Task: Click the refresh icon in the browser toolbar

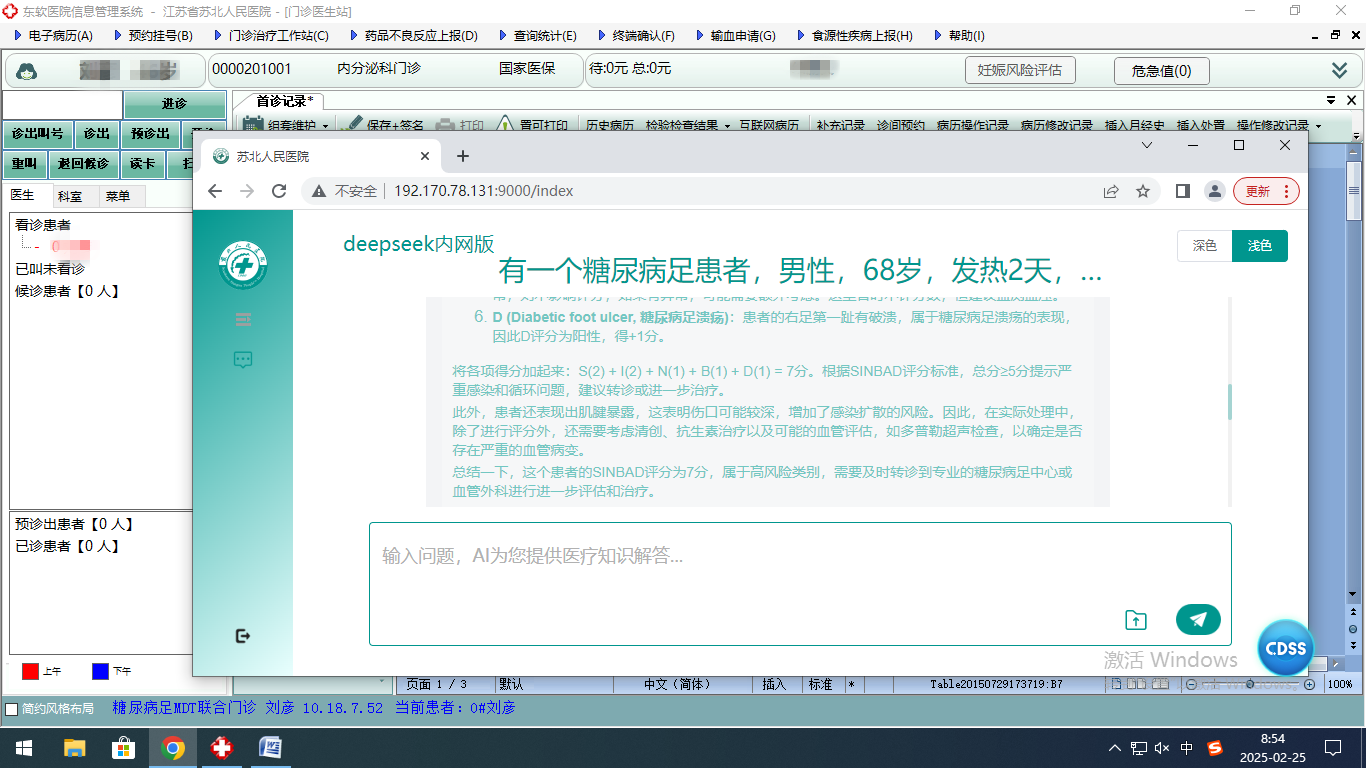Action: click(x=279, y=190)
